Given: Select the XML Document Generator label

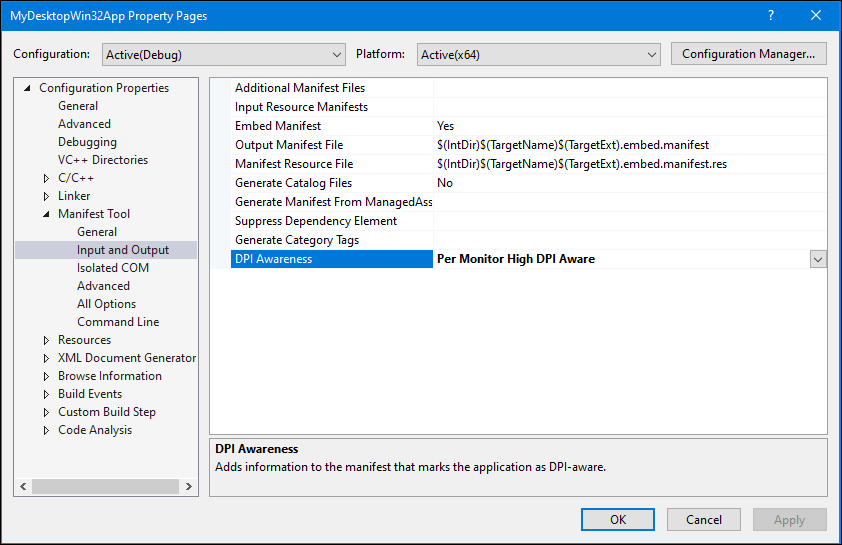Looking at the screenshot, I should pyautogui.click(x=127, y=358).
